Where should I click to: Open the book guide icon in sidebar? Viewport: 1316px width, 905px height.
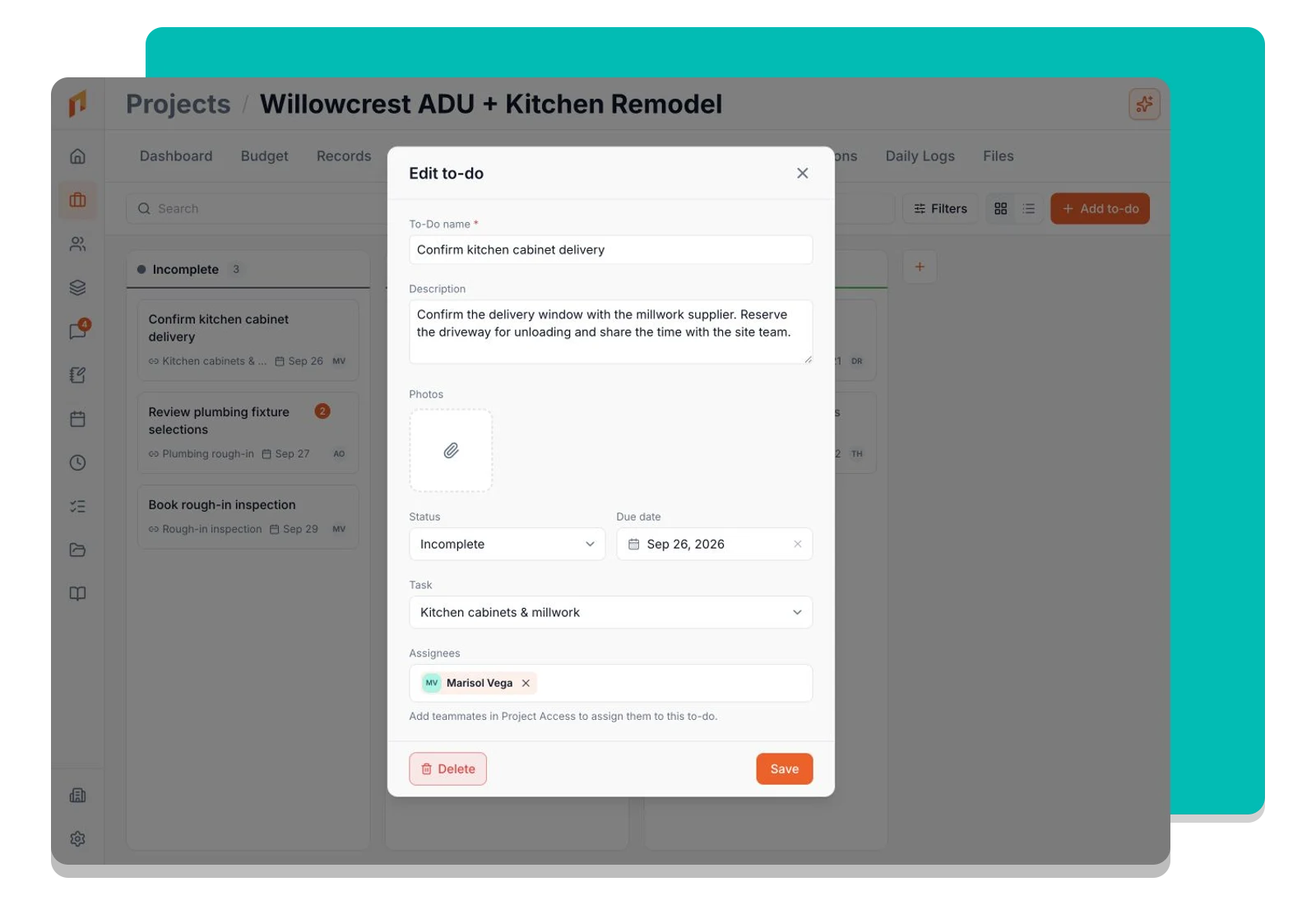(78, 593)
